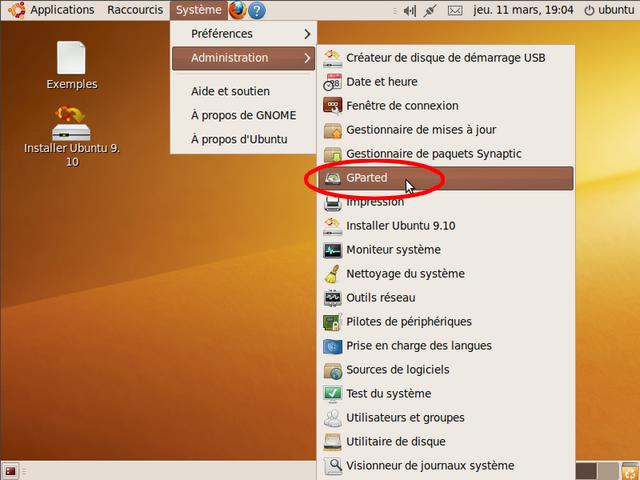Click the Administration submenu arrow
This screenshot has height=480, width=640.
tap(307, 58)
